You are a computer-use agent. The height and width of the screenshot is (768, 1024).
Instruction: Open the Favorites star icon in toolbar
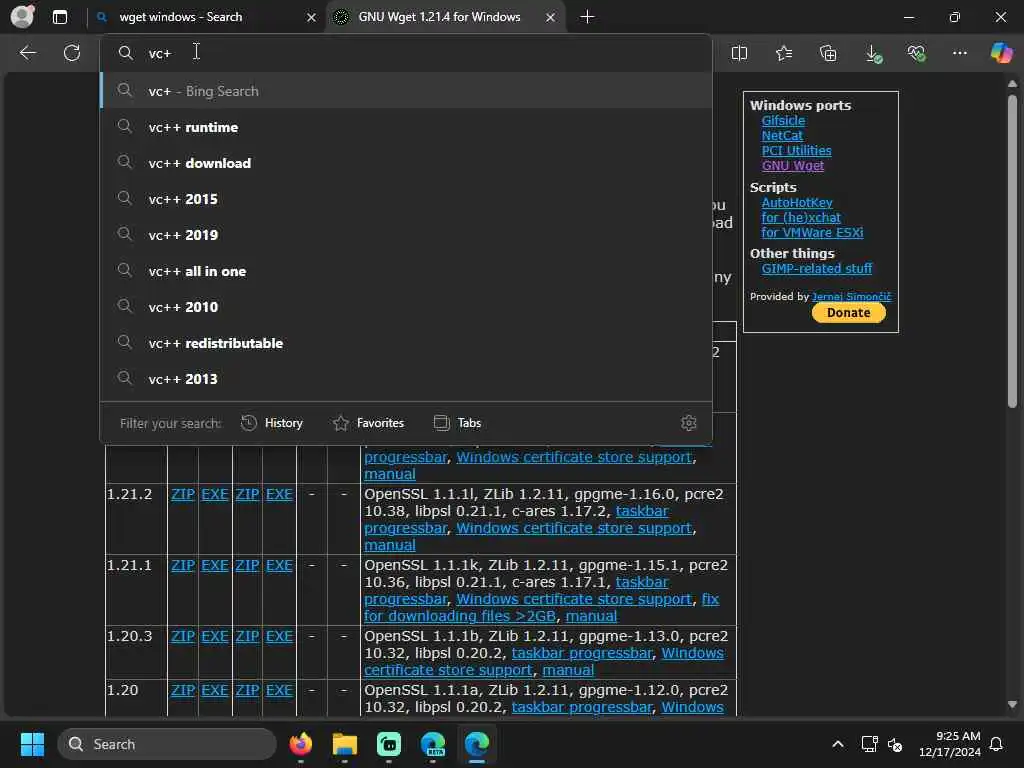(784, 54)
